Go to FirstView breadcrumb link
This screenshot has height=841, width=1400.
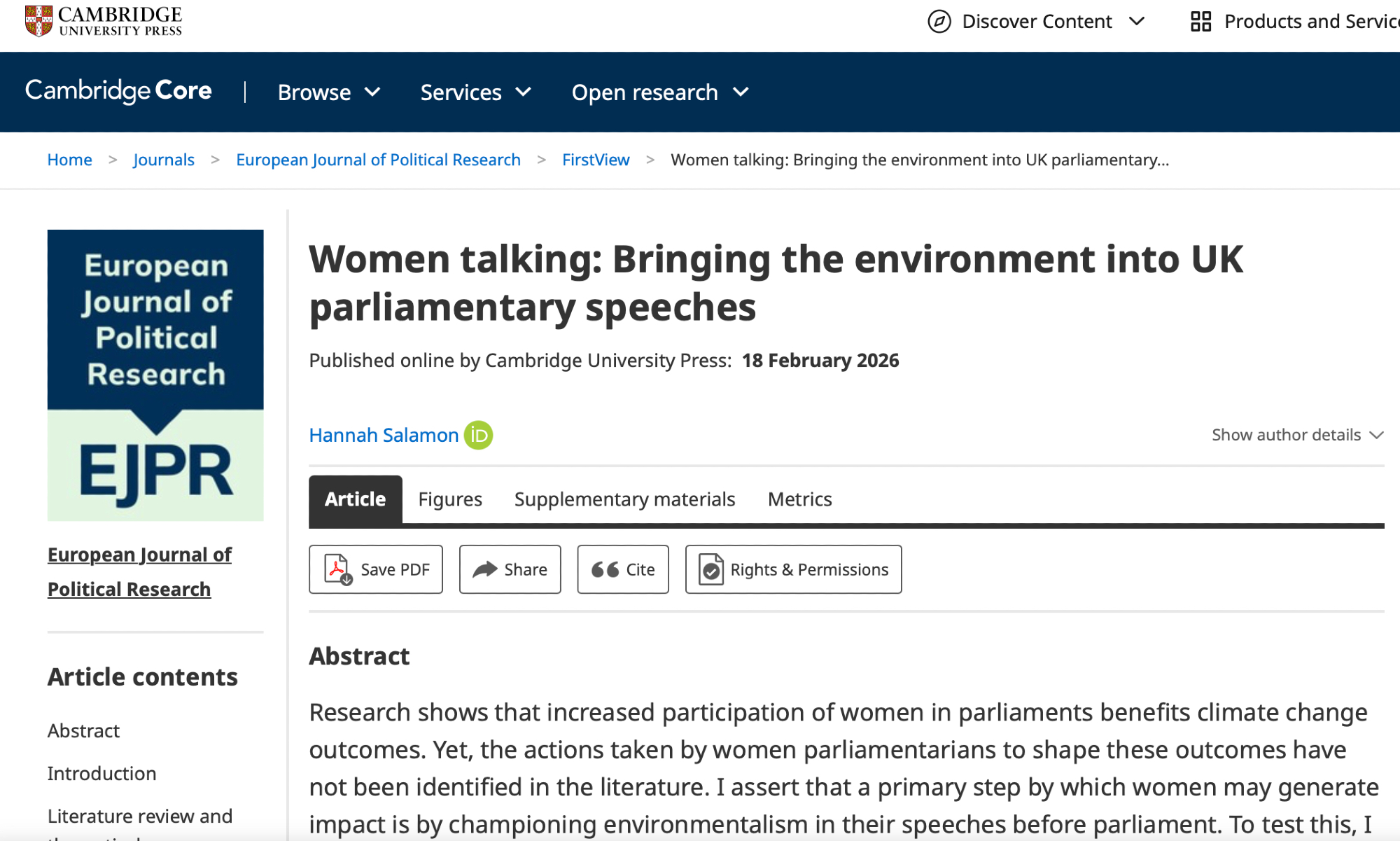click(596, 160)
